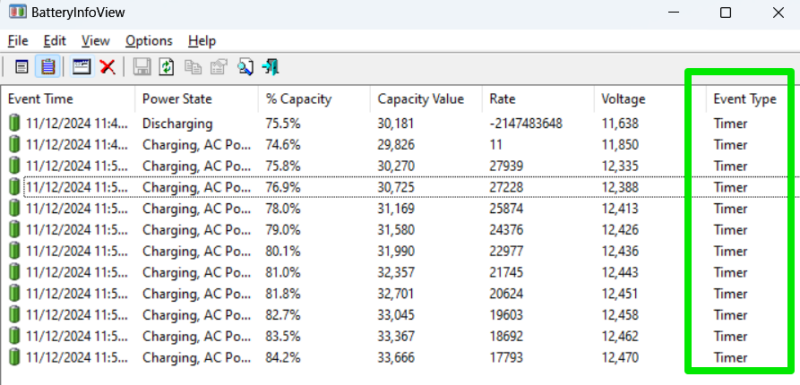800x385 pixels.
Task: Switch to Battery Log view clipboard icon
Action: click(x=48, y=67)
